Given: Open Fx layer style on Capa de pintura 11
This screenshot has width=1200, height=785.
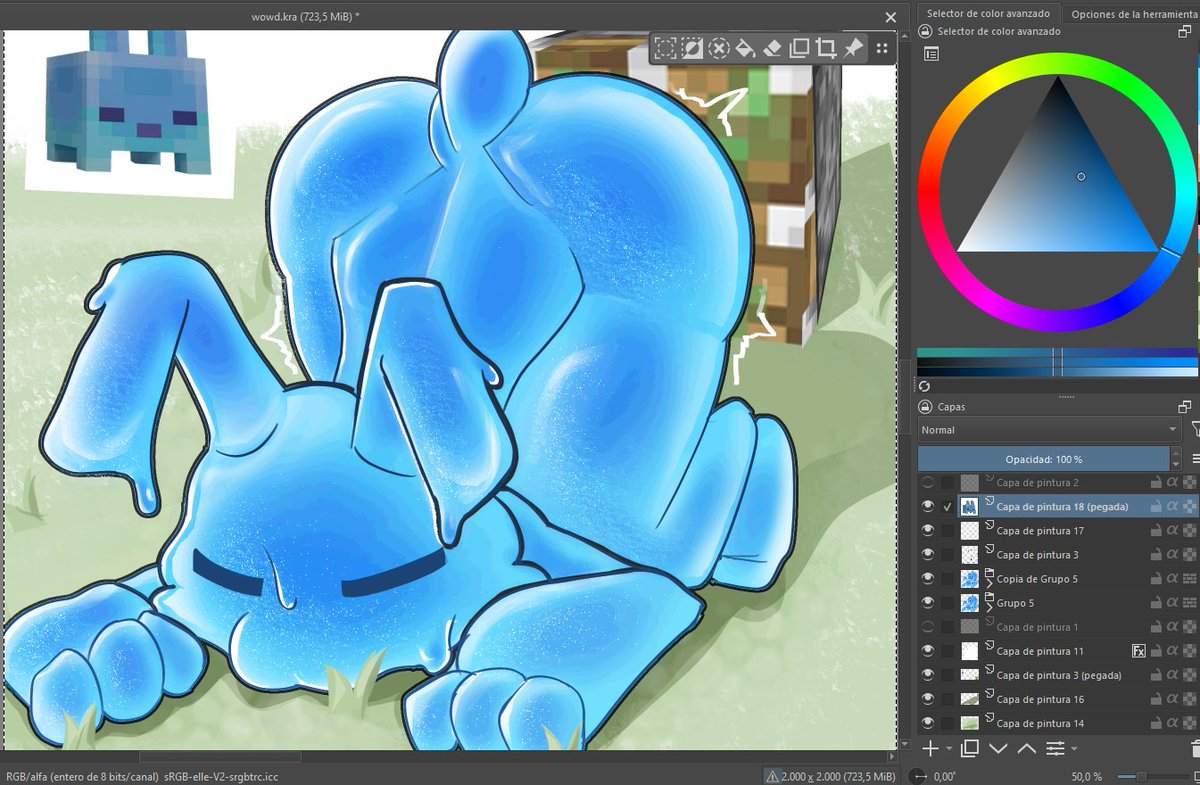Looking at the screenshot, I should 1138,651.
